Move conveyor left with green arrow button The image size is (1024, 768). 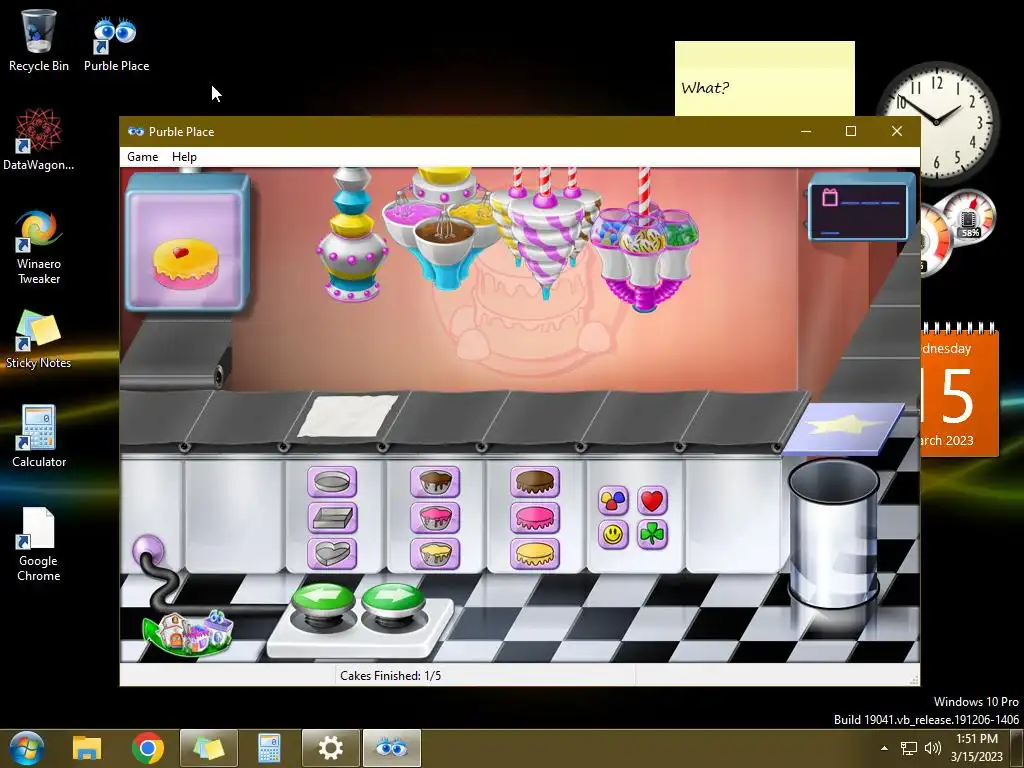(x=323, y=600)
